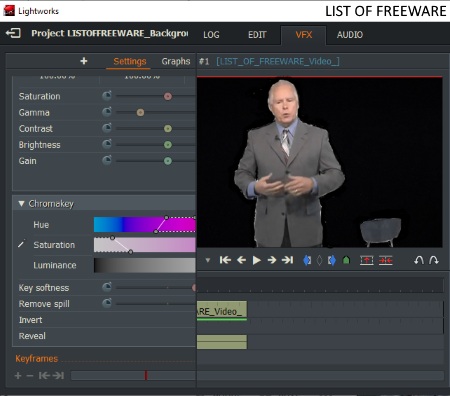Open the viewer options dropdown arrow

(x=208, y=260)
